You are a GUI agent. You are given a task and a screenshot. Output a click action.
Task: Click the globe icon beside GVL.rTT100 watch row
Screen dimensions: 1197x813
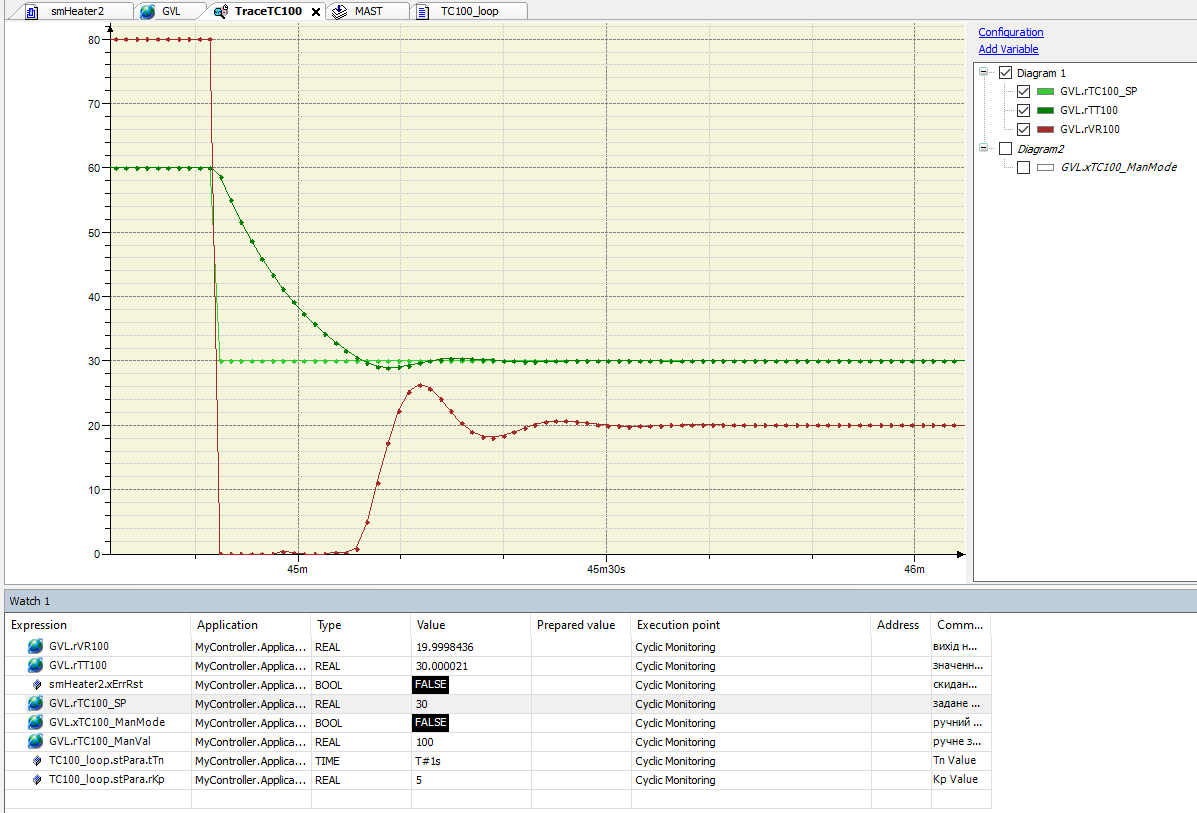coord(36,666)
